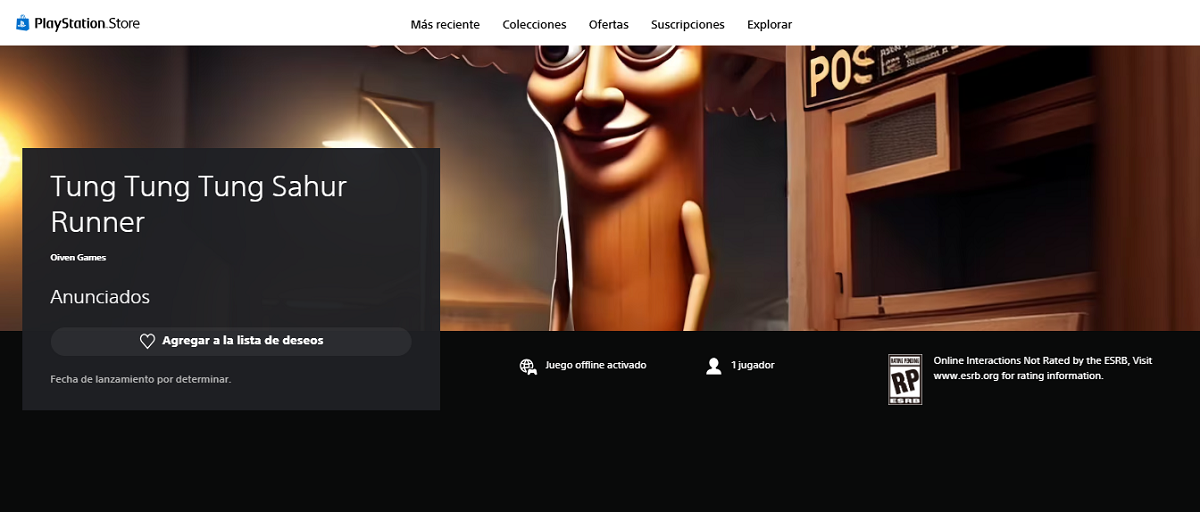Open the Ofertas page
Image resolution: width=1200 pixels, height=512 pixels.
(x=608, y=24)
